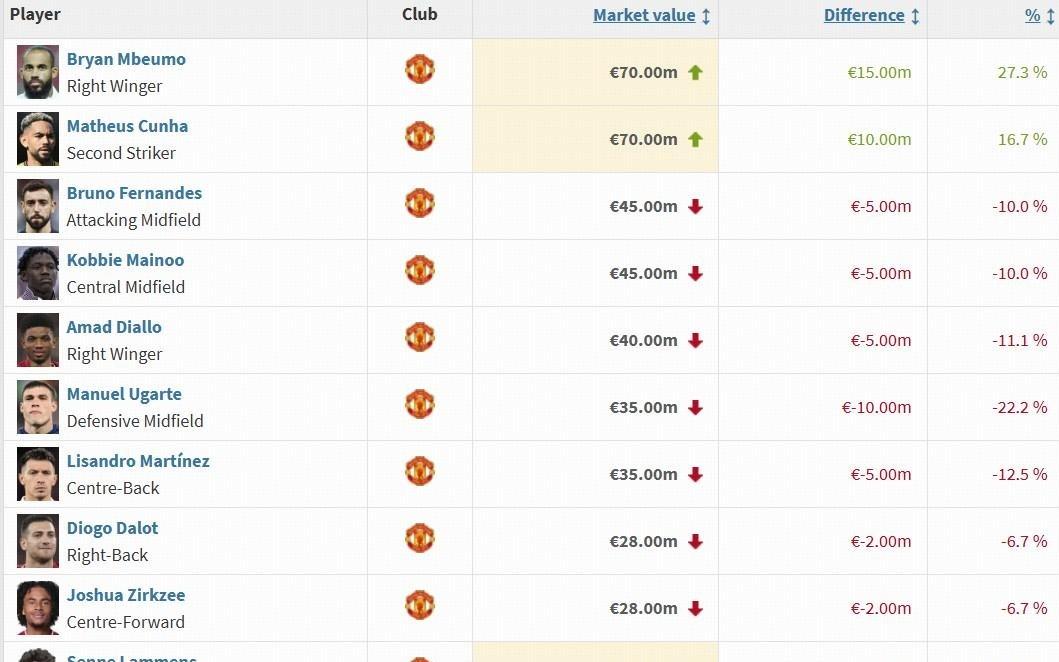Click Bruno Fernandes portrait thumbnail

click(x=38, y=206)
